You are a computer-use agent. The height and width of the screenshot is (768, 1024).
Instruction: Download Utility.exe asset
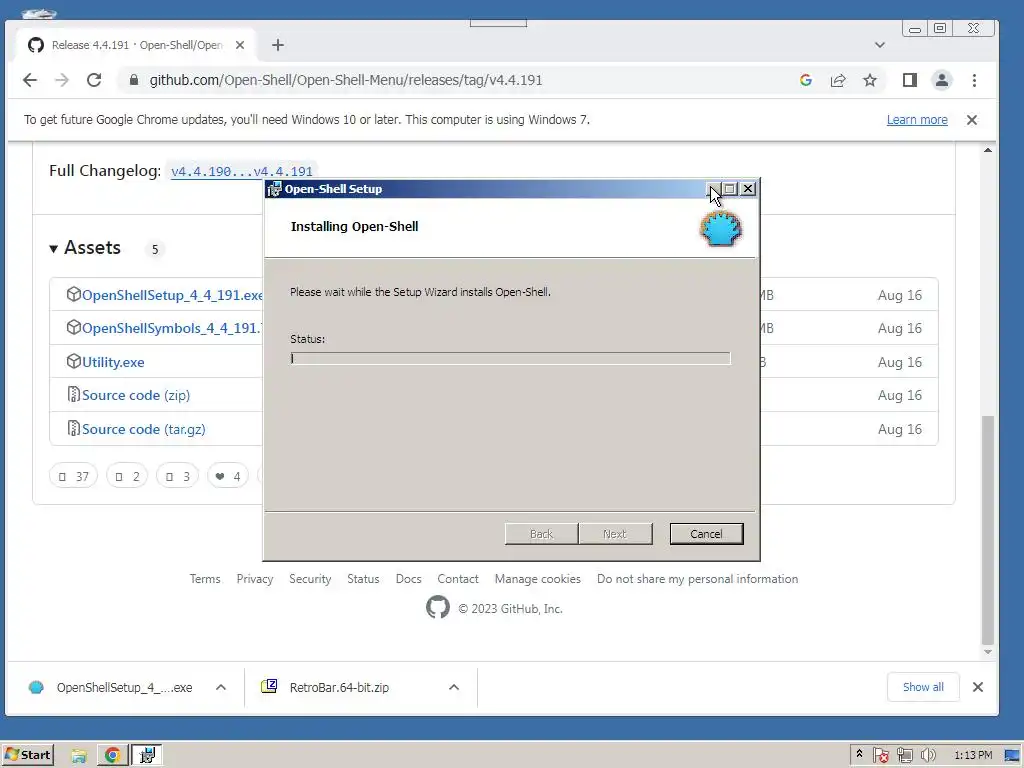click(113, 362)
